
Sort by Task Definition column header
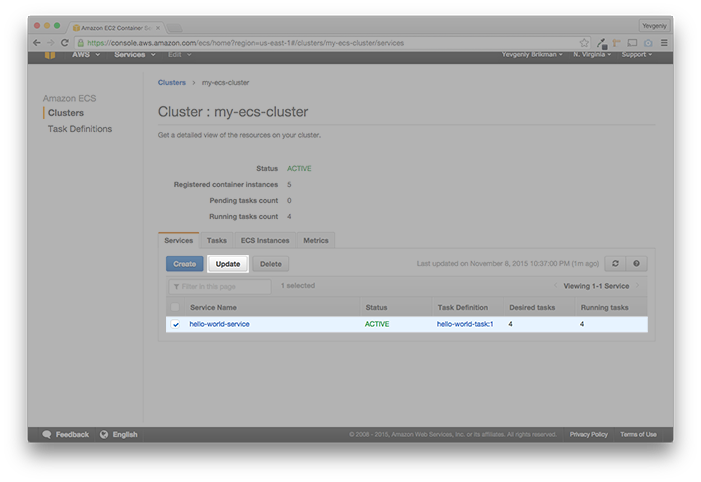(463, 307)
